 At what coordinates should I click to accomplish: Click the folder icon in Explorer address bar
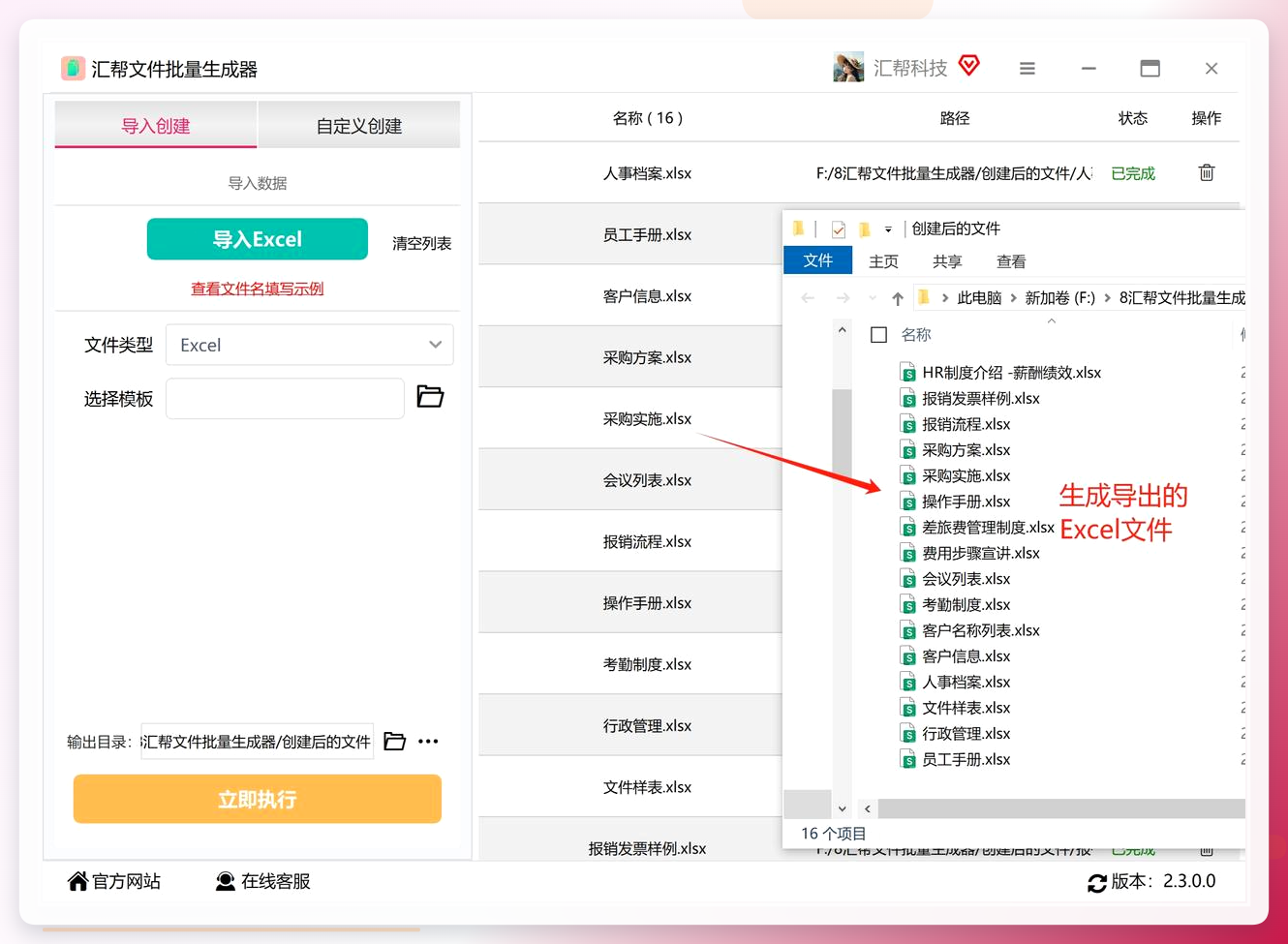pos(924,297)
